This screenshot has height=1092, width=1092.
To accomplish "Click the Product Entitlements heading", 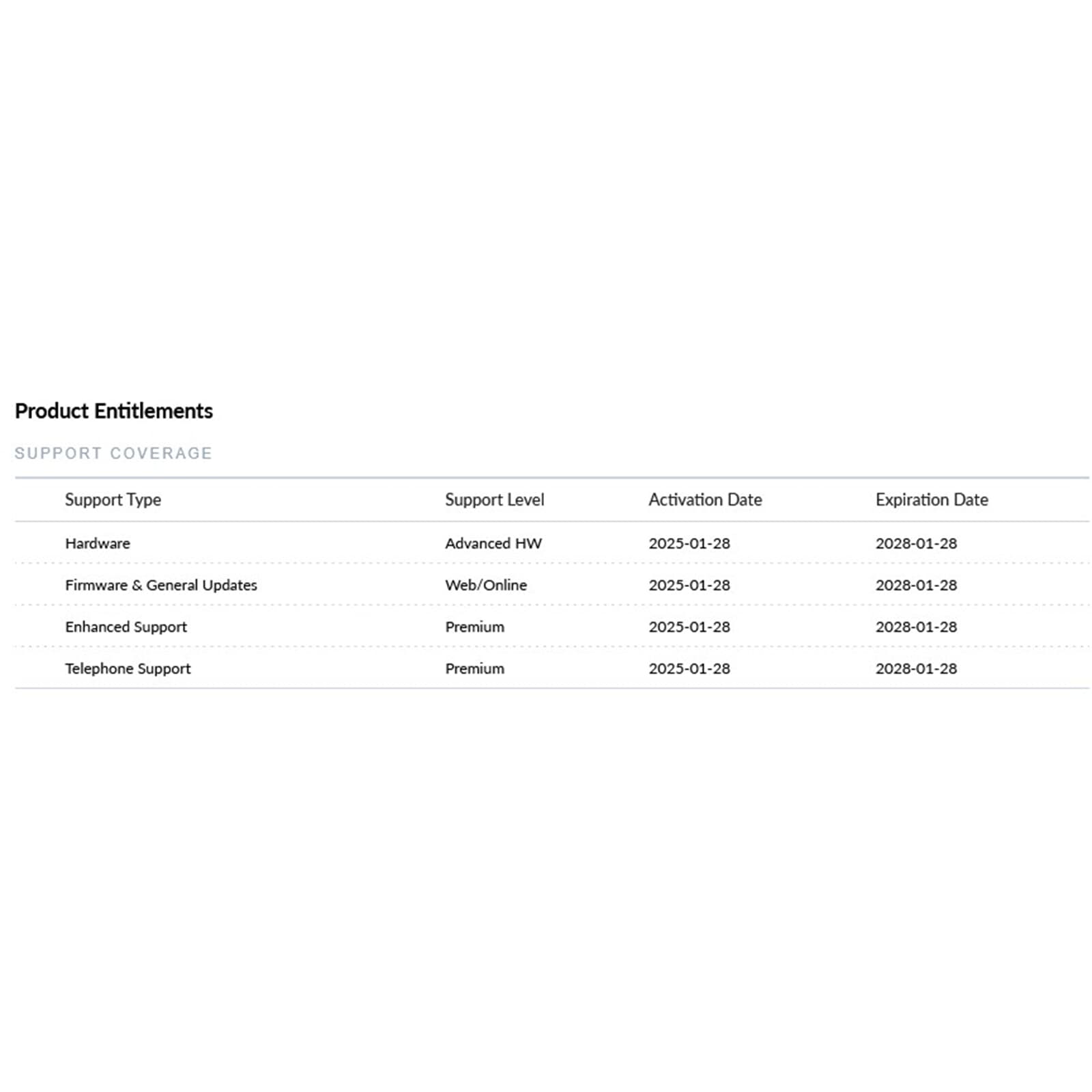I will [114, 411].
